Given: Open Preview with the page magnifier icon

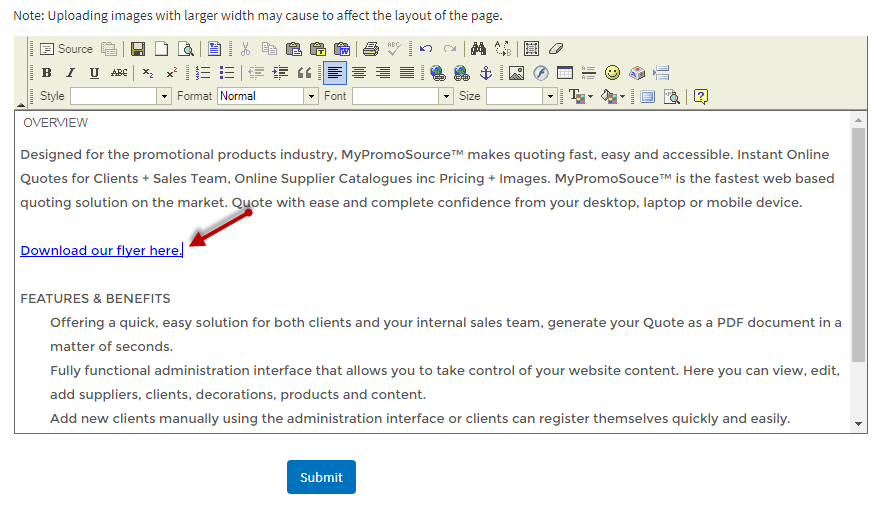Looking at the screenshot, I should point(185,49).
